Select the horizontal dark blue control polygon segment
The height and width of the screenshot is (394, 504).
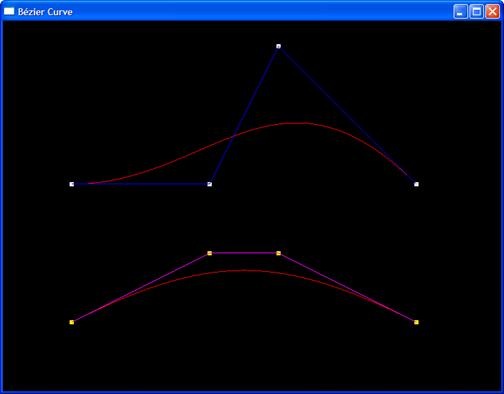click(x=141, y=184)
